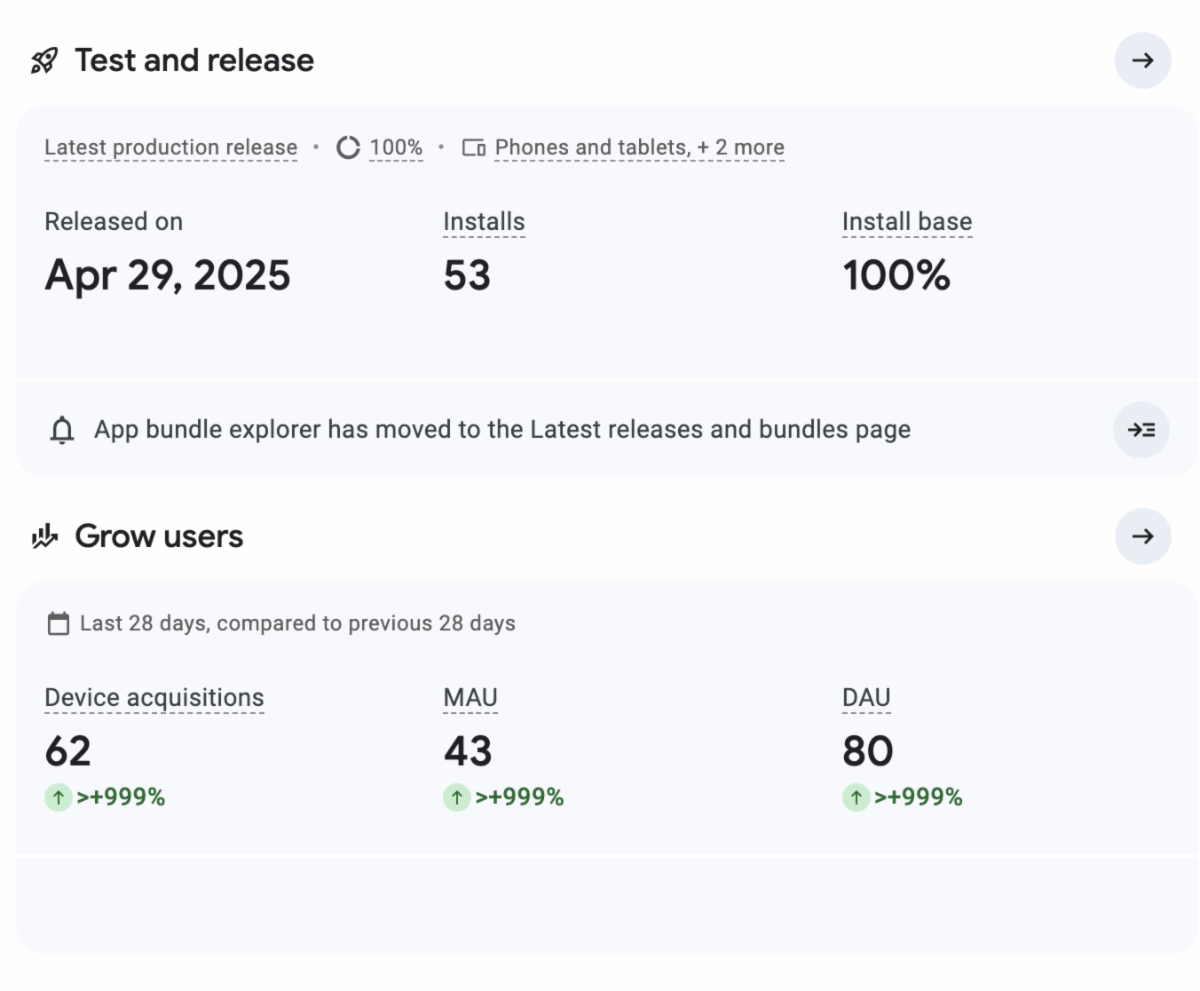Click the Grow users chart icon
The width and height of the screenshot is (1200, 991).
click(x=45, y=537)
